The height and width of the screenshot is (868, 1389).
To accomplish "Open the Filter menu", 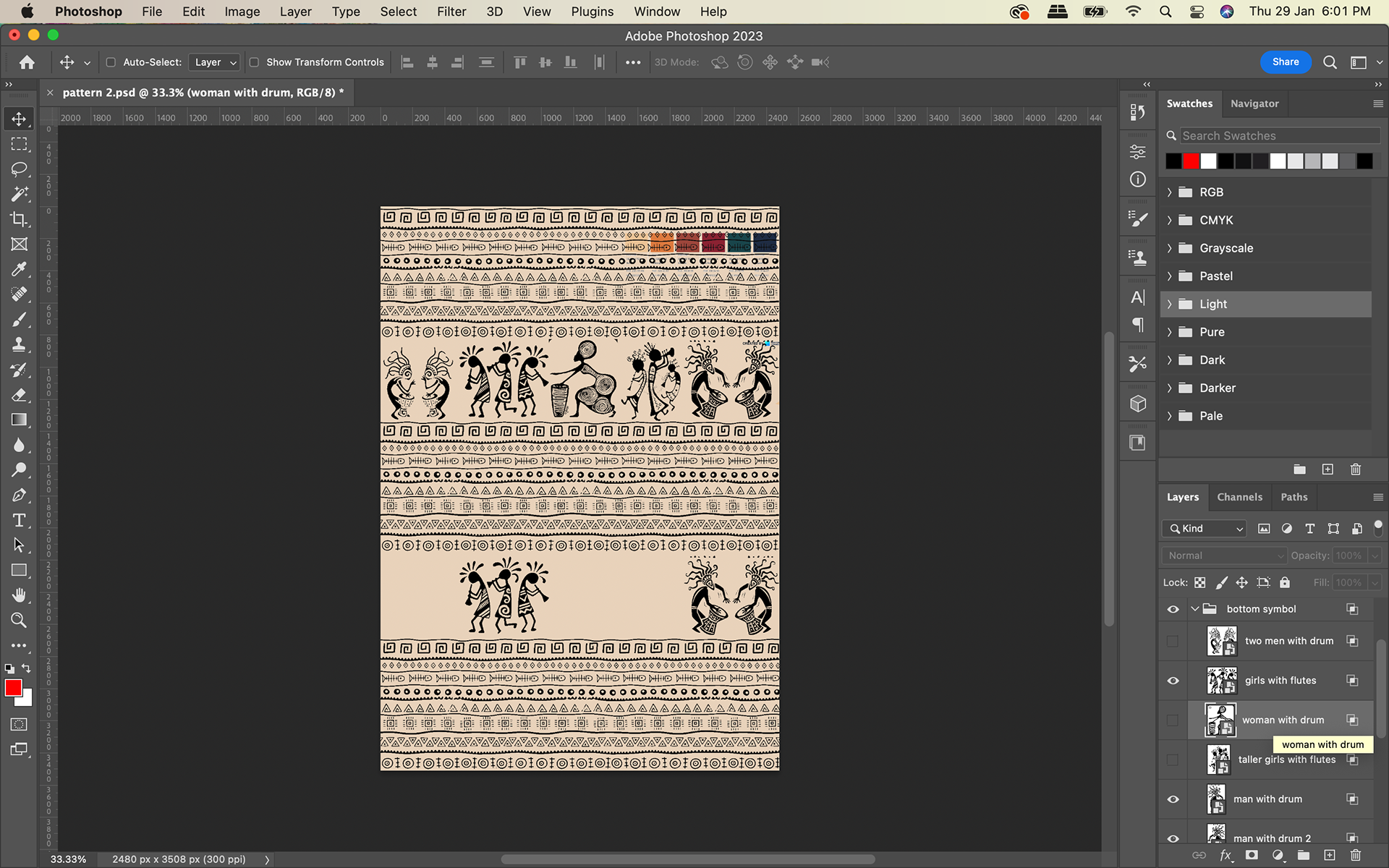I will pyautogui.click(x=451, y=12).
